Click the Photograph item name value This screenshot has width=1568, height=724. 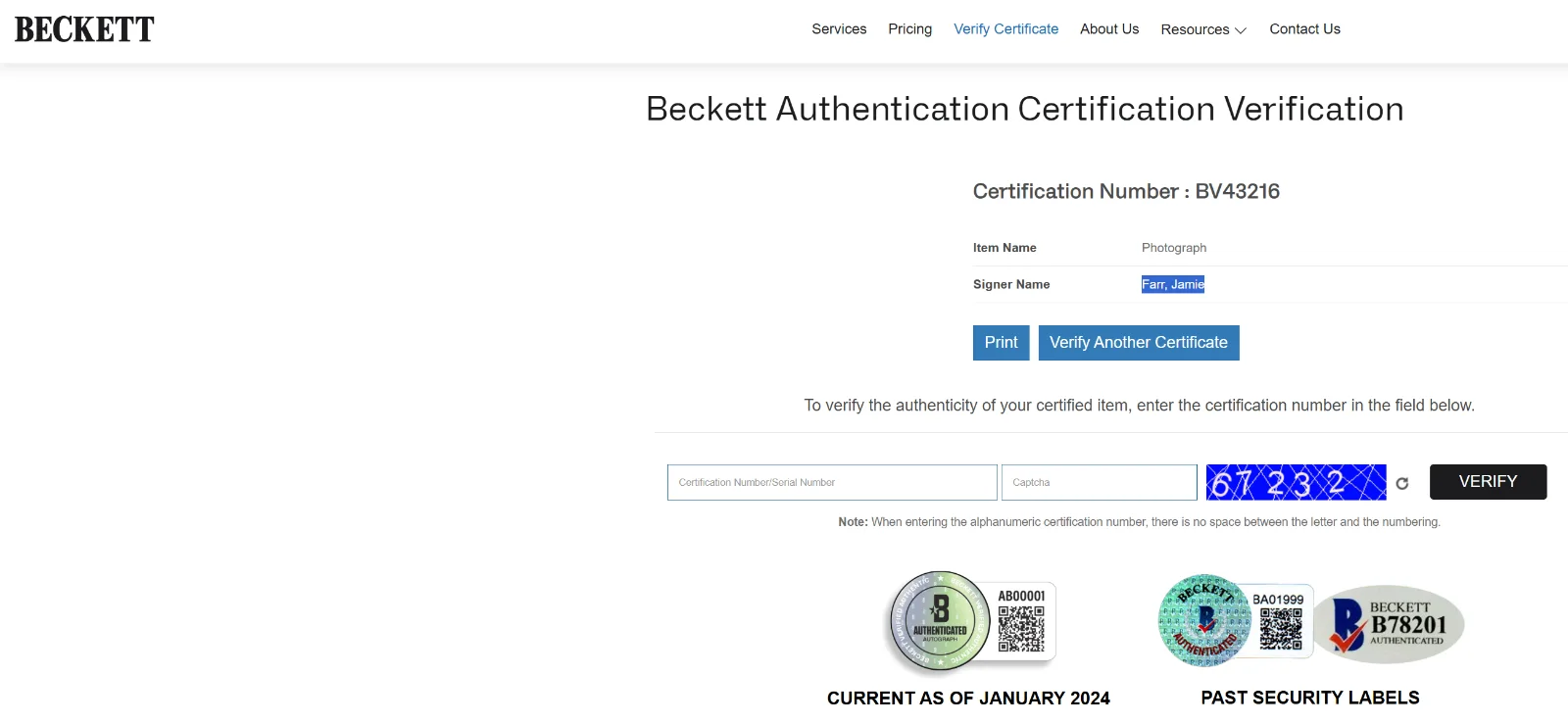[x=1174, y=248]
